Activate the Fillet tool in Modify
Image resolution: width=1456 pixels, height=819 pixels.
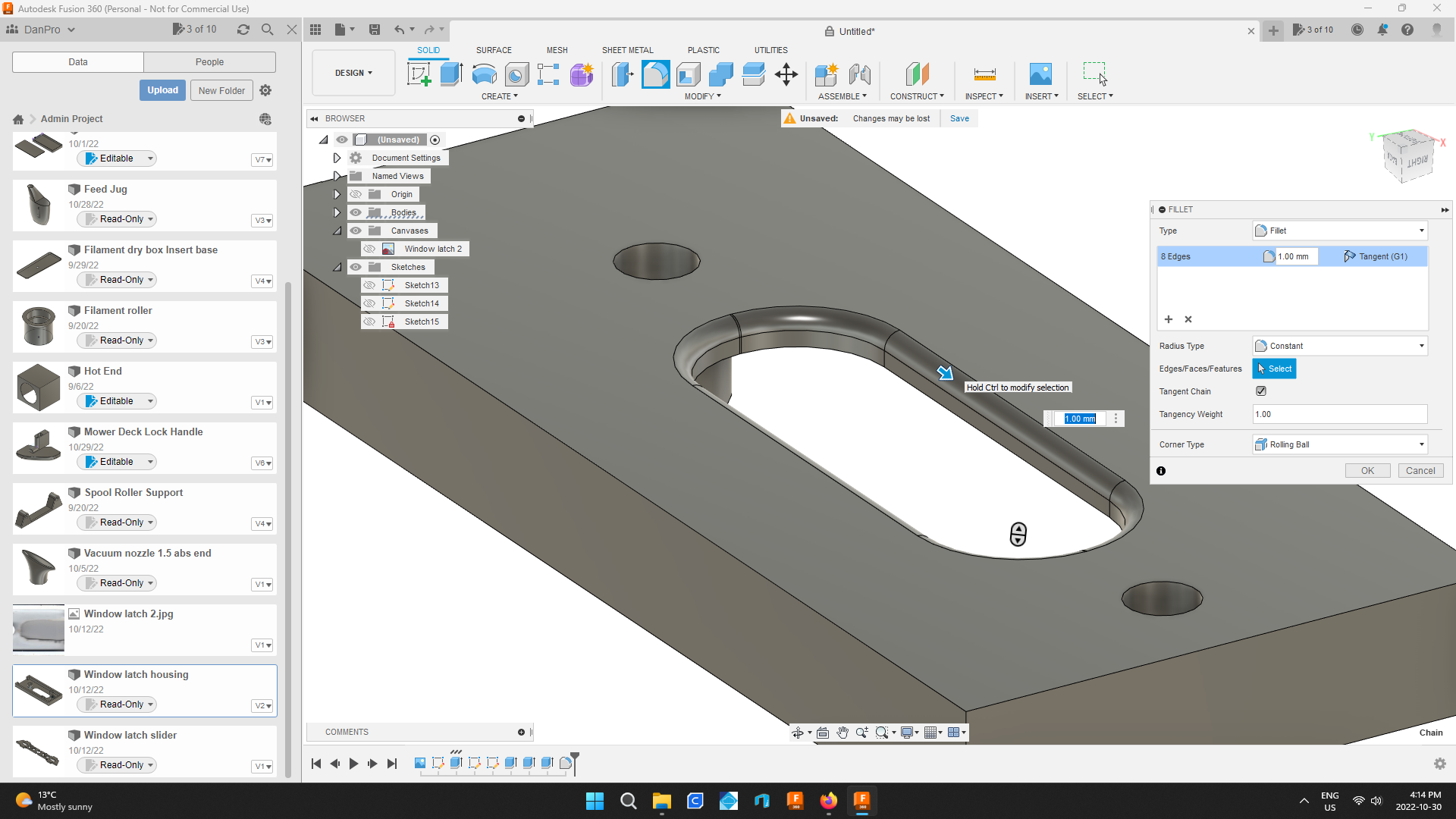[655, 74]
